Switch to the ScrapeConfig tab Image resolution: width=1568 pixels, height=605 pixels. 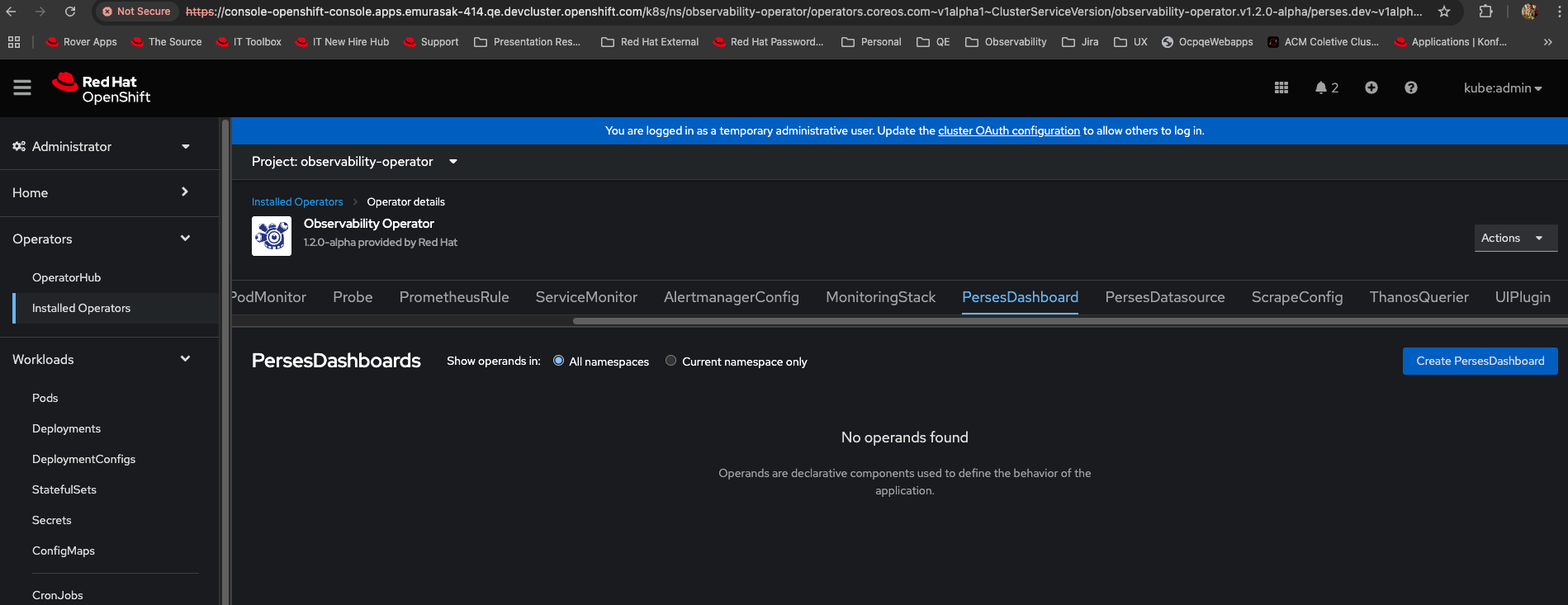(x=1297, y=297)
